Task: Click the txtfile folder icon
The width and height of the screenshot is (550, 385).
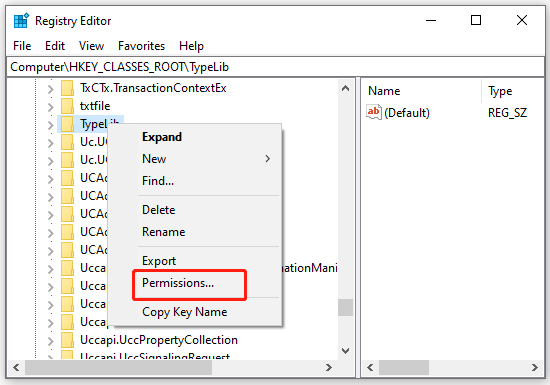Action: point(67,106)
